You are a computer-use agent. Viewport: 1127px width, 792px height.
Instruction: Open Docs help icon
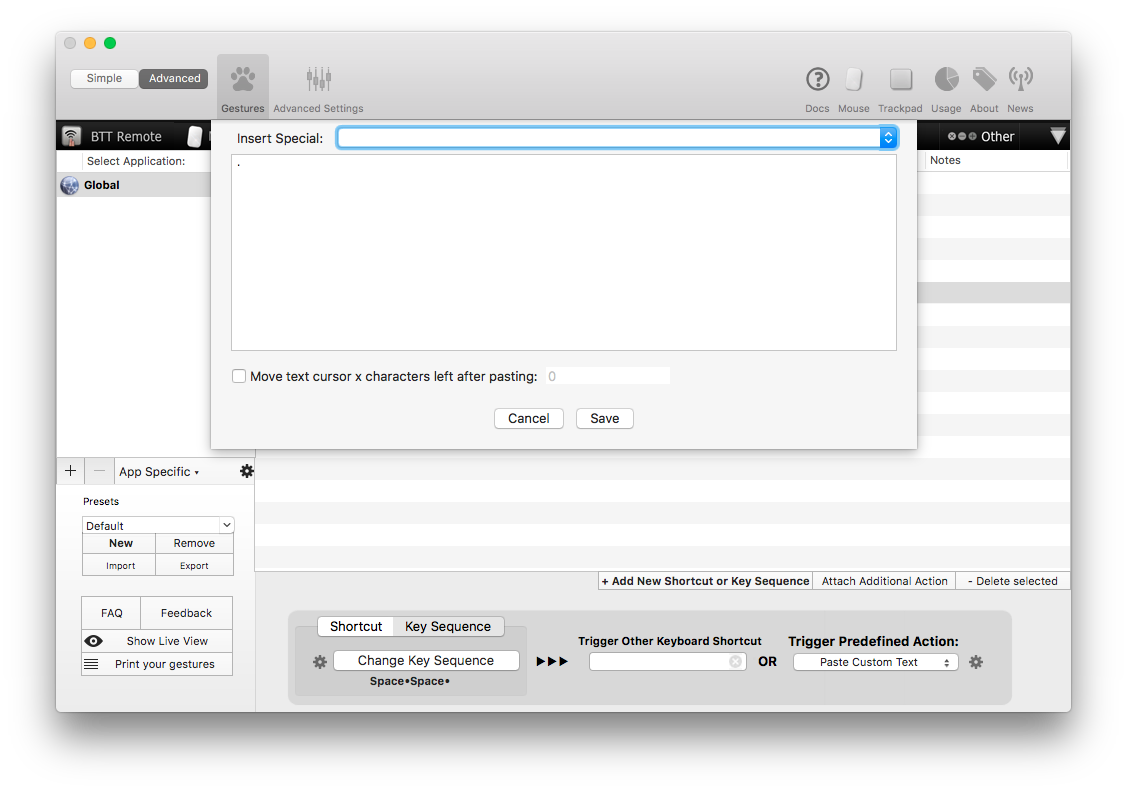pos(817,79)
